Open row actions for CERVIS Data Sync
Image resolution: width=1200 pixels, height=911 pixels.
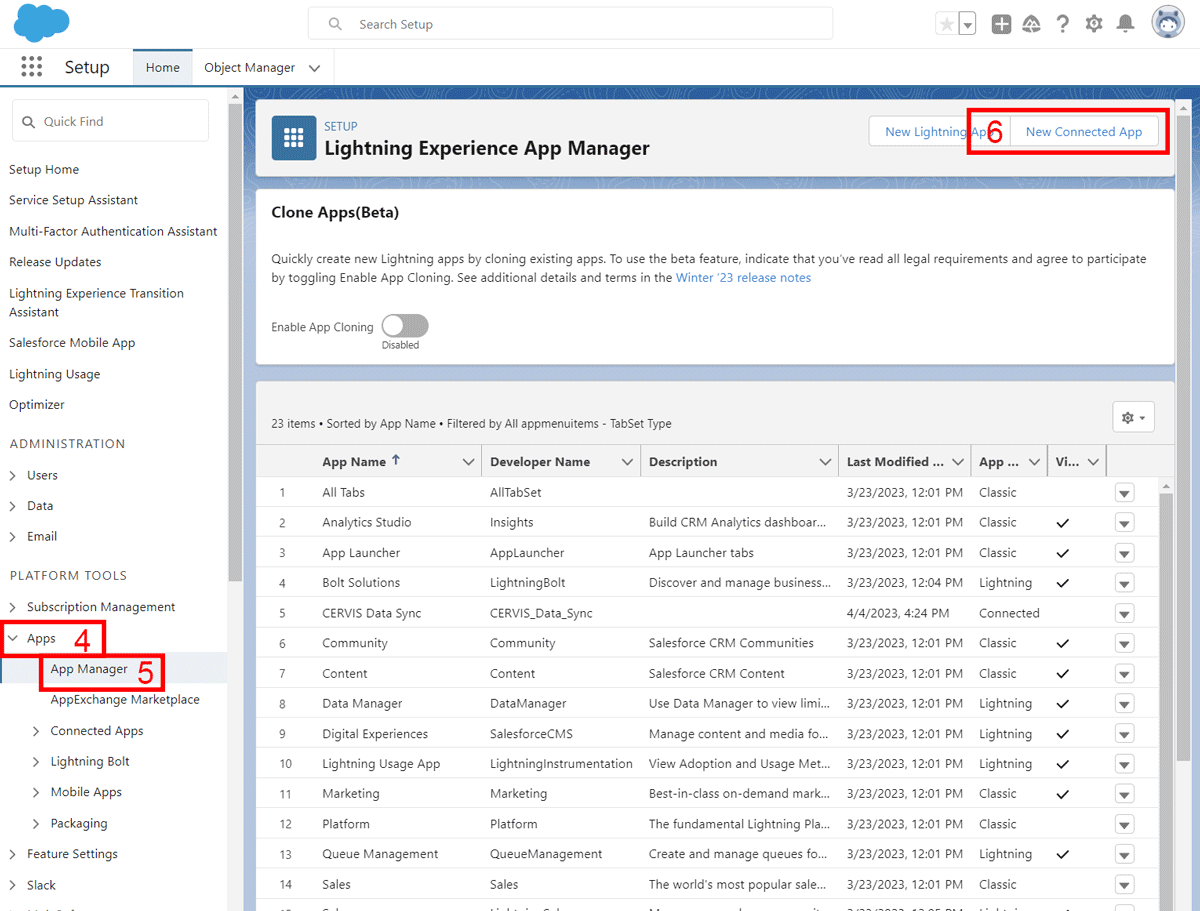pos(1124,613)
